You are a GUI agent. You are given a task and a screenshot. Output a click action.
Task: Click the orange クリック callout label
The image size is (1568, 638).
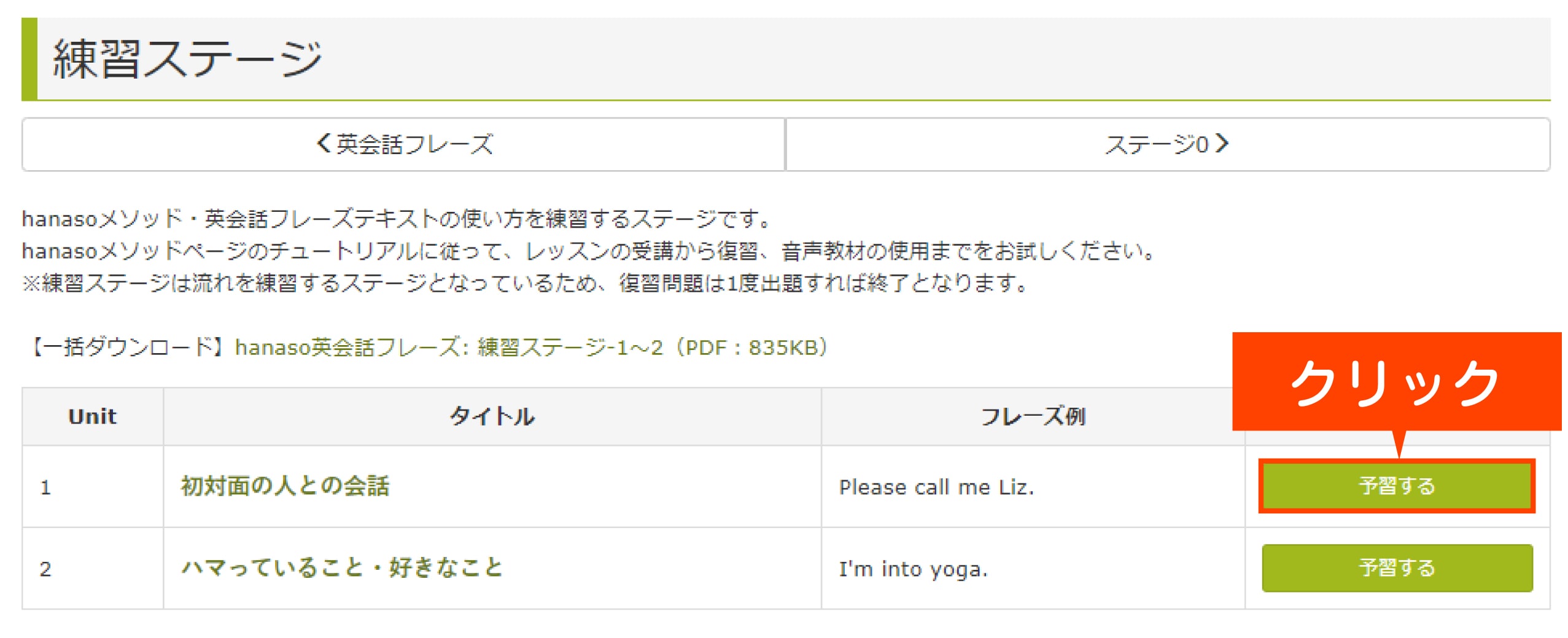click(1395, 383)
